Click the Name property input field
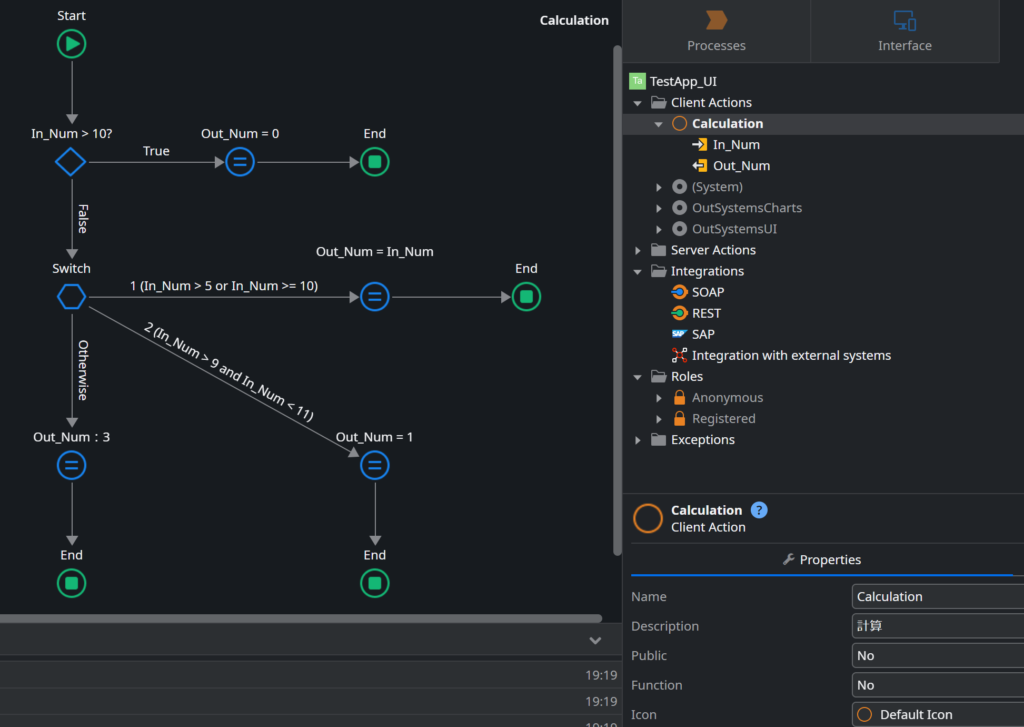 point(936,597)
